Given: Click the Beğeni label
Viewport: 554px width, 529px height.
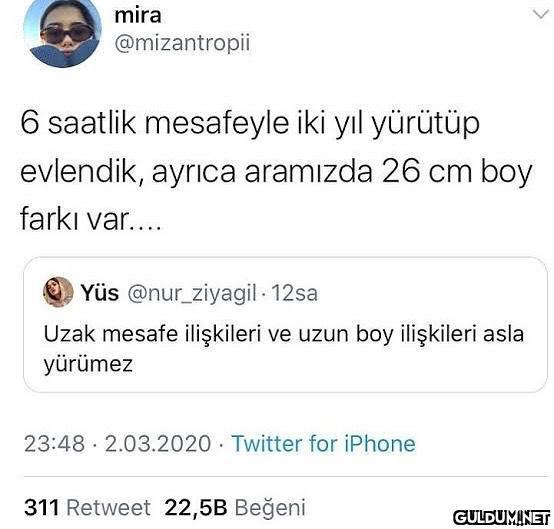Looking at the screenshot, I should (x=270, y=508).
